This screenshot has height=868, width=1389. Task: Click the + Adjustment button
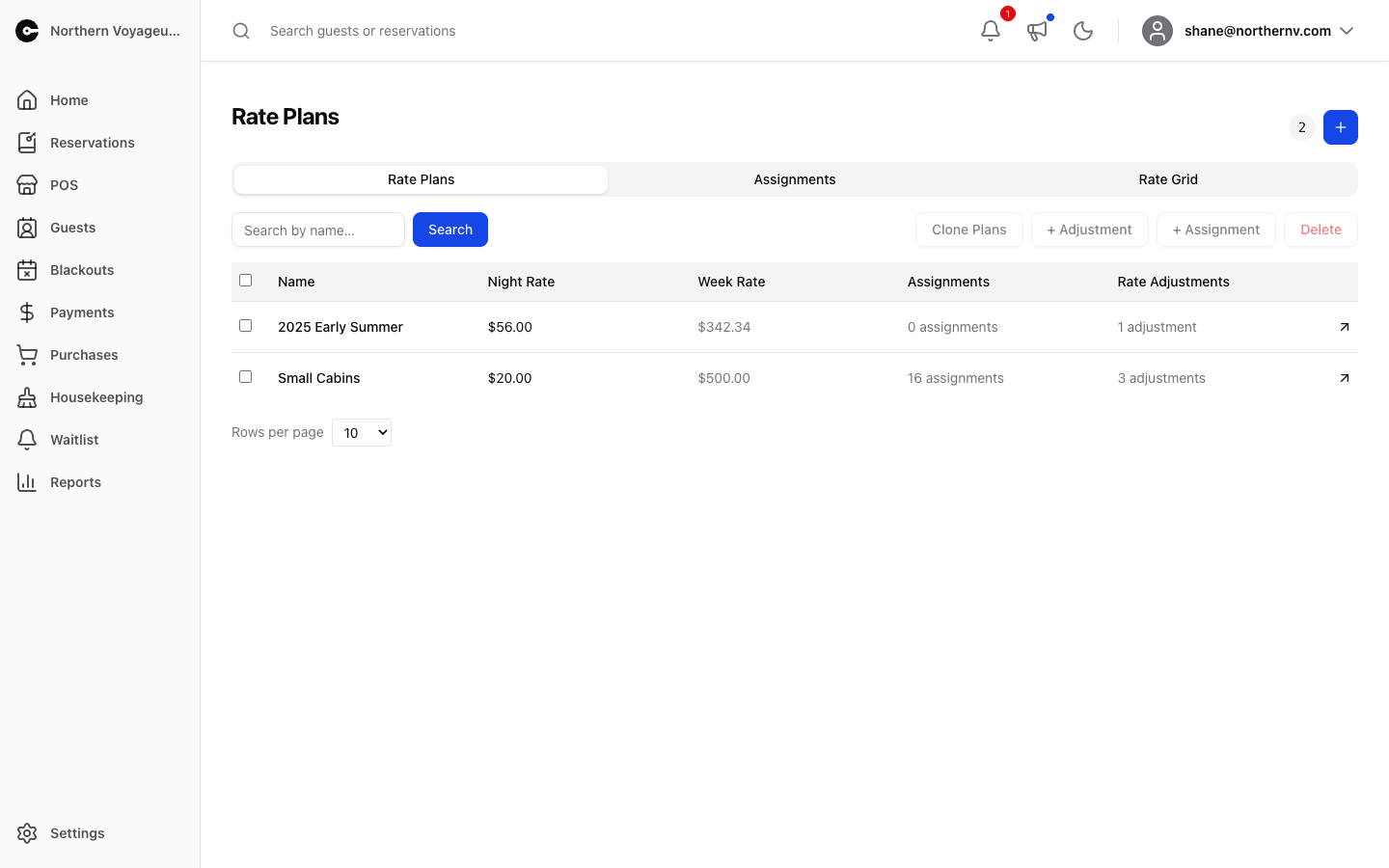1090,230
